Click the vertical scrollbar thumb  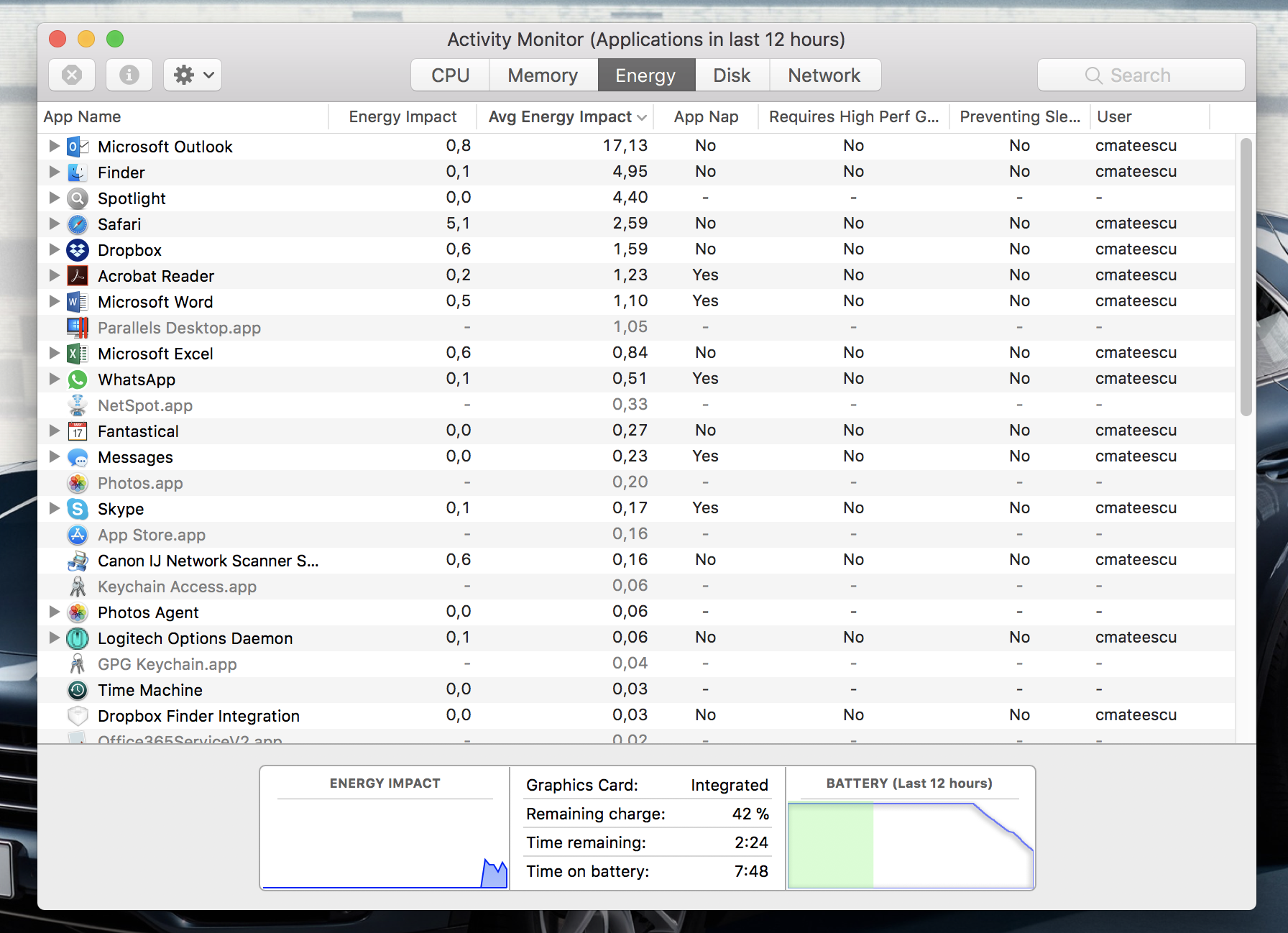point(1246,277)
